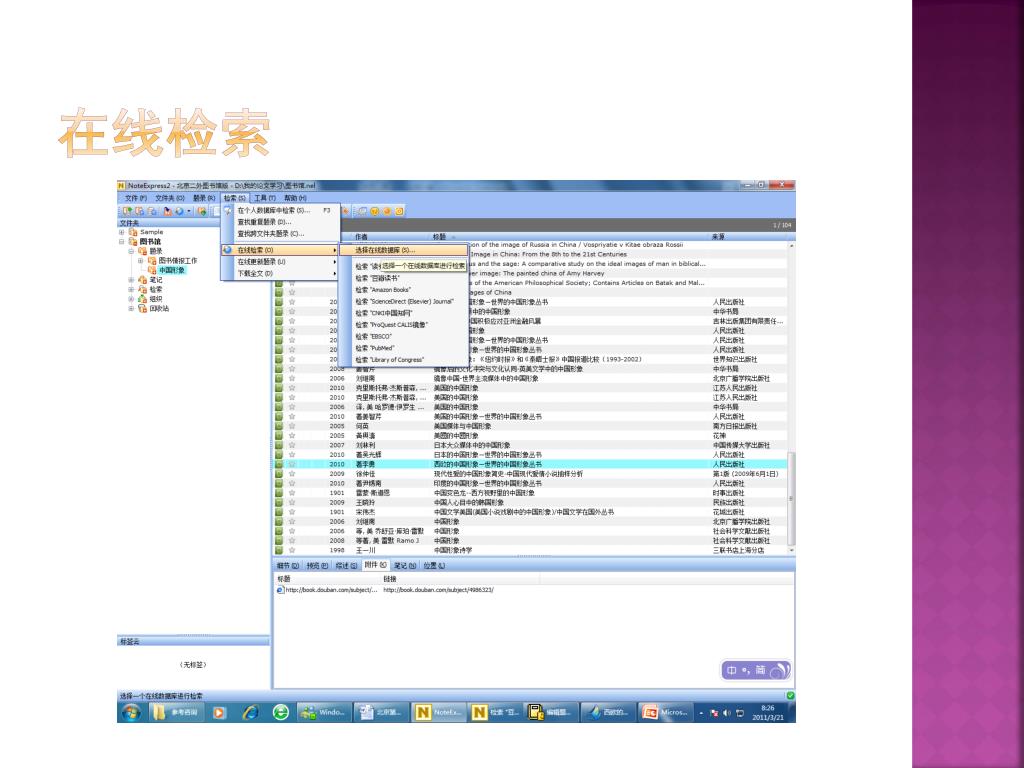Image resolution: width=1024 pixels, height=768 pixels.
Task: Search 'CNKI中国知网' database
Action: 403,313
